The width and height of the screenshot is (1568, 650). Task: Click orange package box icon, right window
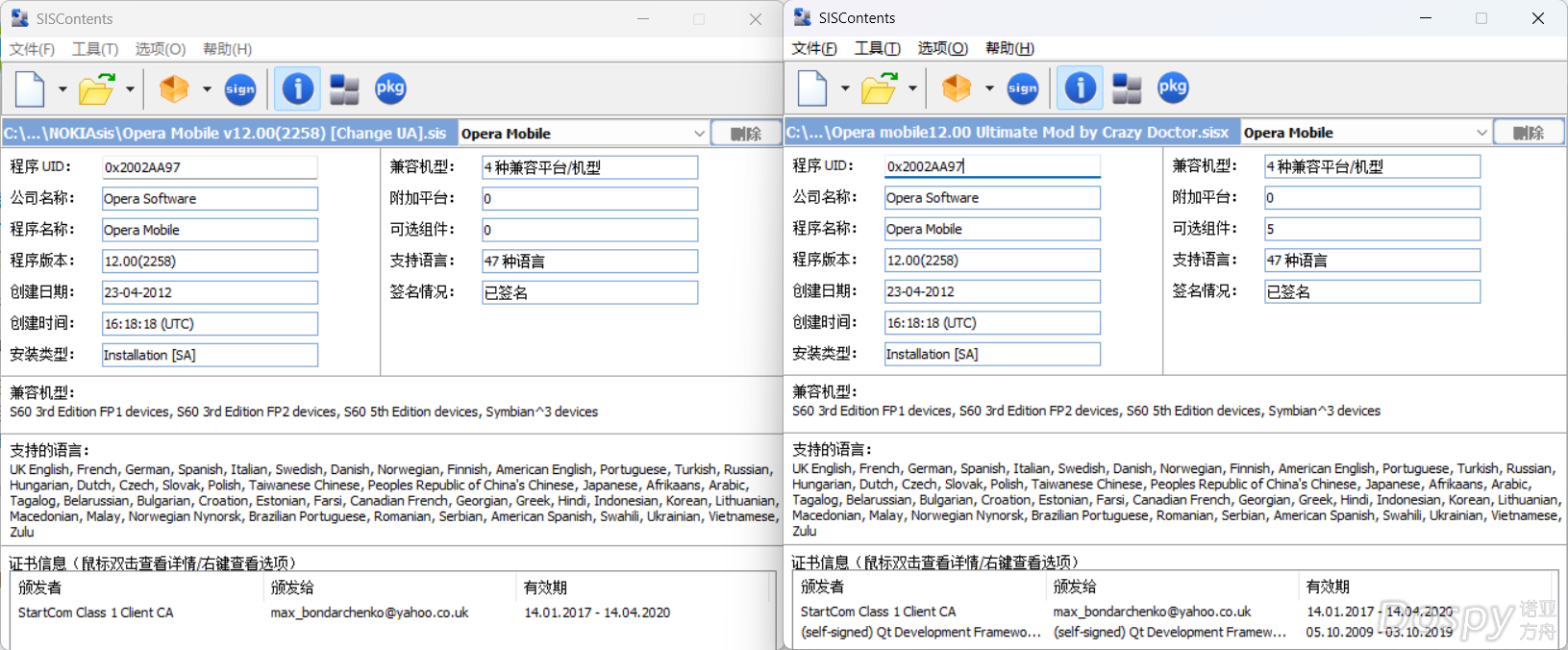tap(957, 88)
